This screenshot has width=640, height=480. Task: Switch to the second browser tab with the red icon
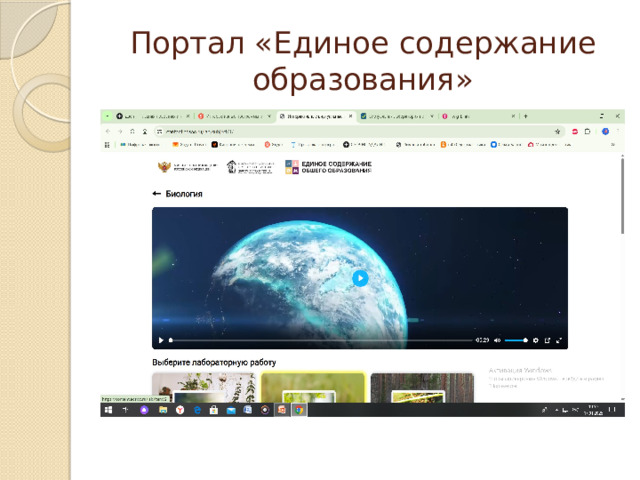tap(235, 116)
